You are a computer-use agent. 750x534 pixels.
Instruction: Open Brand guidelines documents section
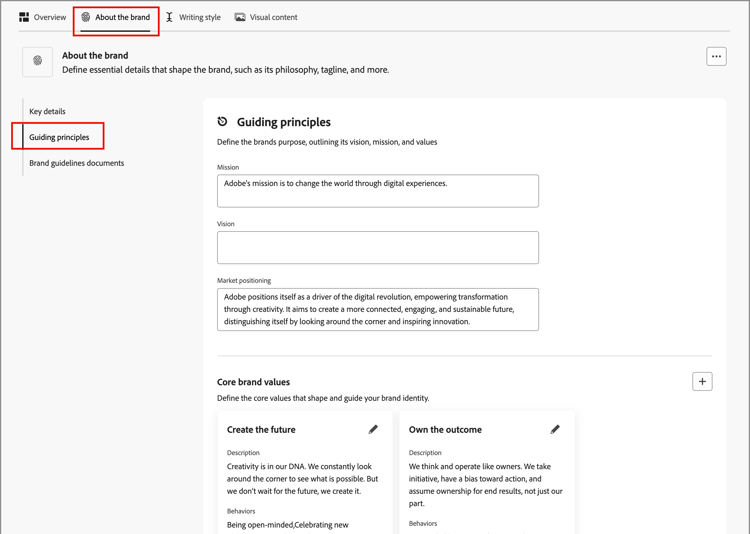pyautogui.click(x=77, y=163)
